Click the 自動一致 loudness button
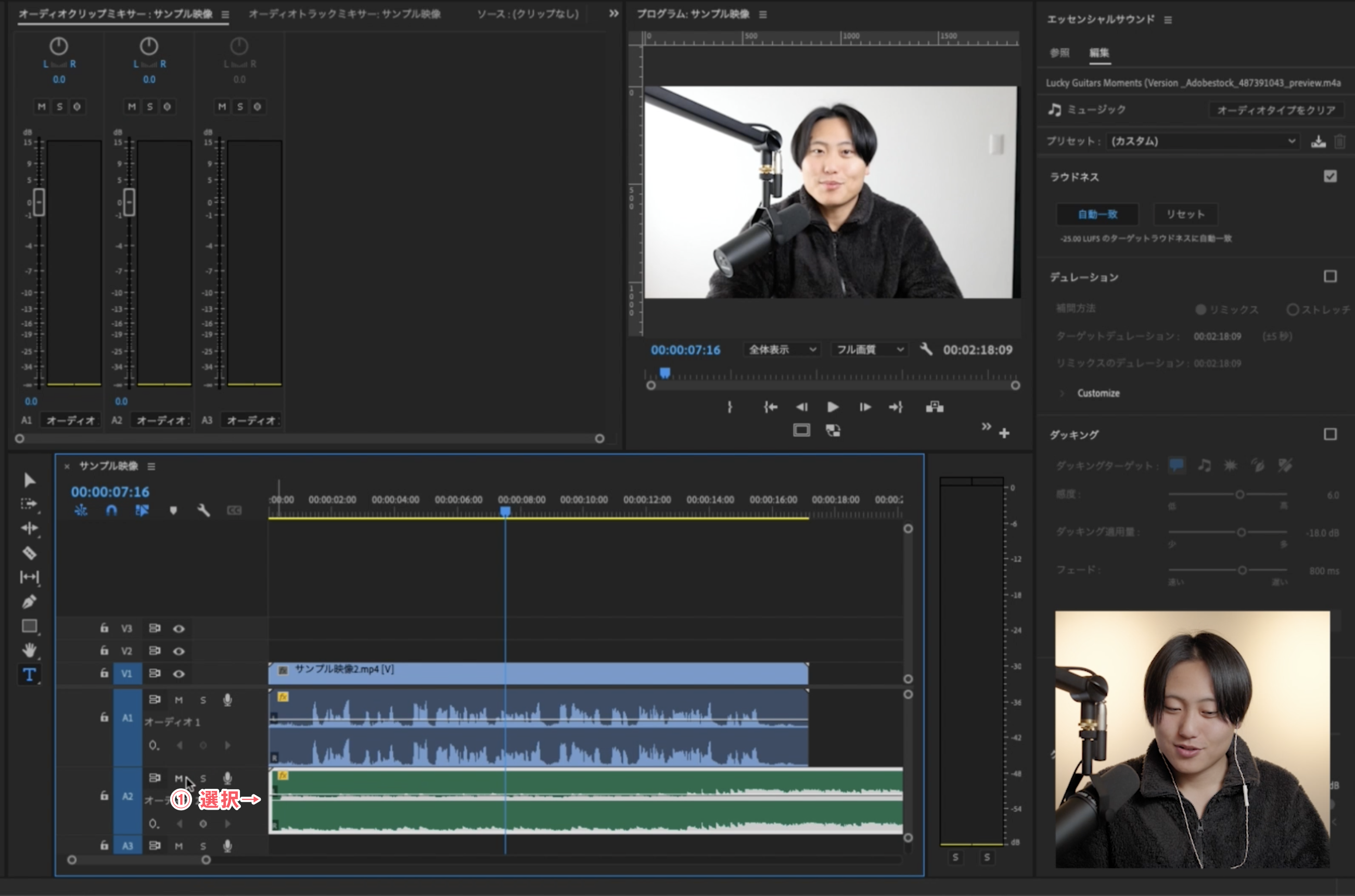The height and width of the screenshot is (896, 1355). click(x=1097, y=214)
